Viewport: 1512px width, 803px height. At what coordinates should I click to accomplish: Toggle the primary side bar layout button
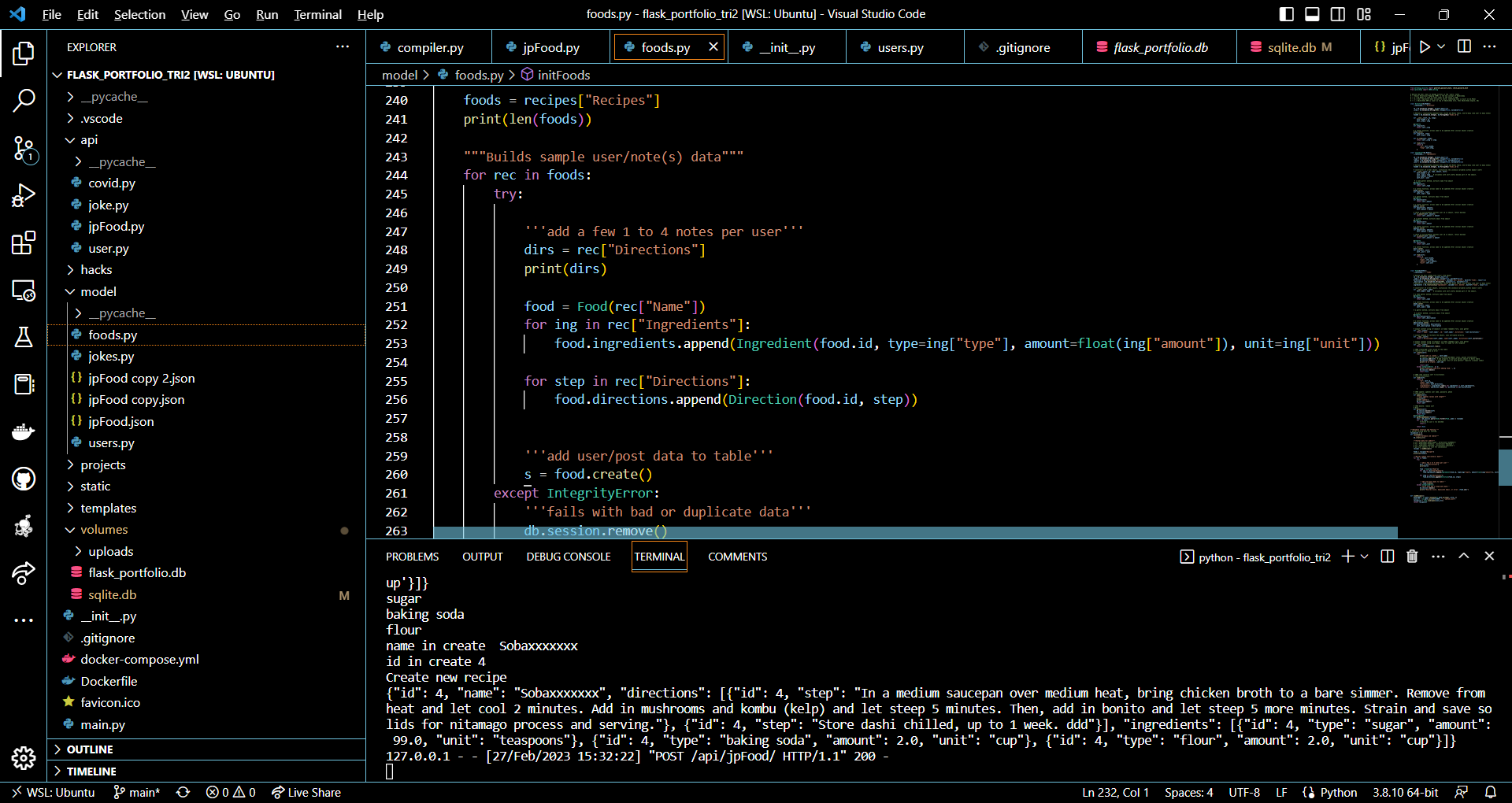point(1287,14)
